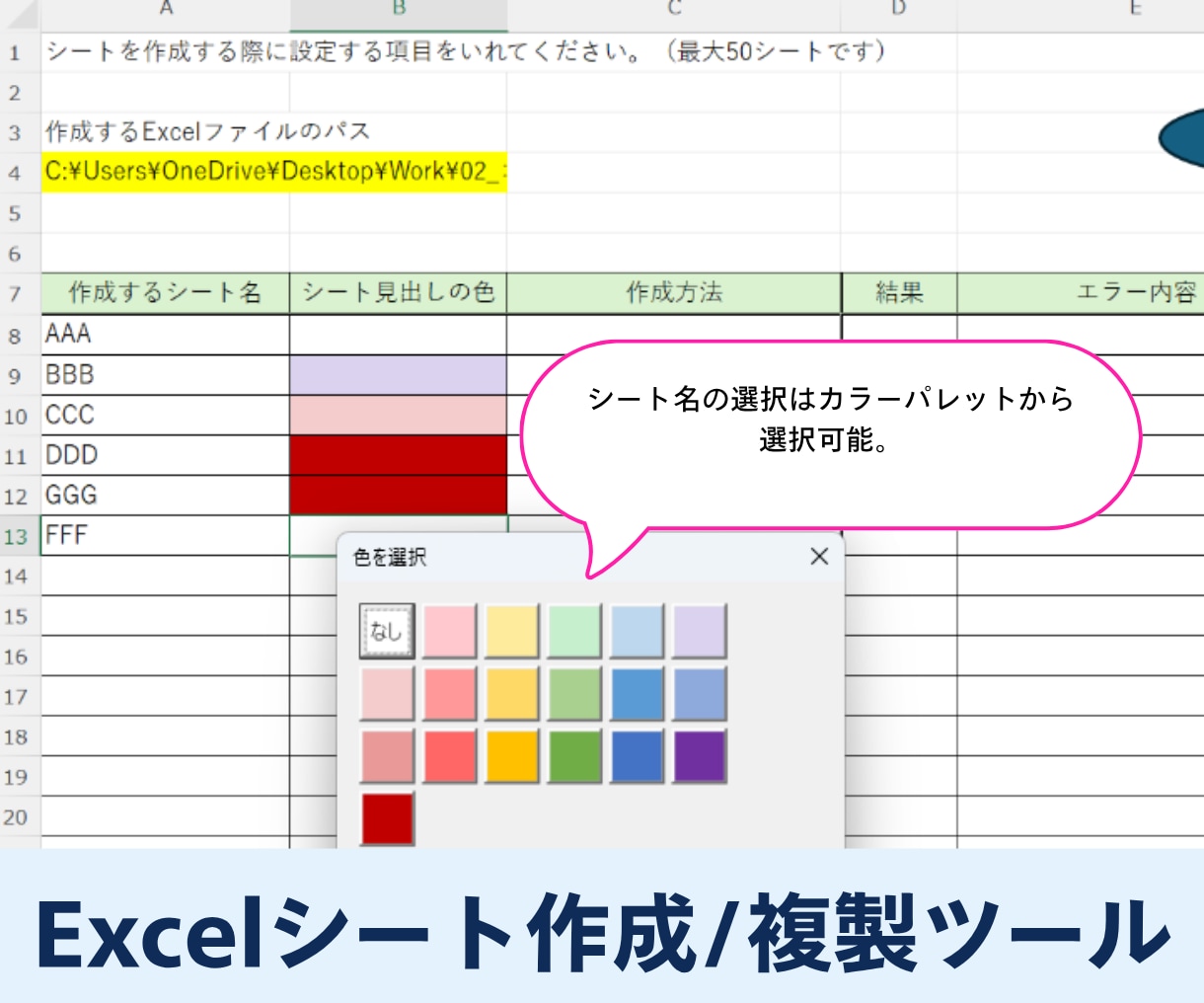This screenshot has height=1003, width=1204.
Task: Click the instruction text in row 1
Action: 466,51
